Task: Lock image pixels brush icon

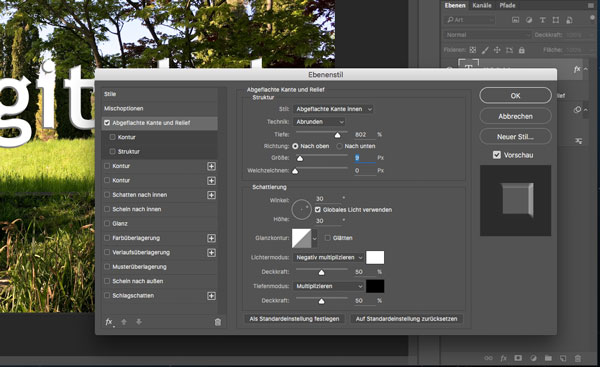Action: [485, 50]
